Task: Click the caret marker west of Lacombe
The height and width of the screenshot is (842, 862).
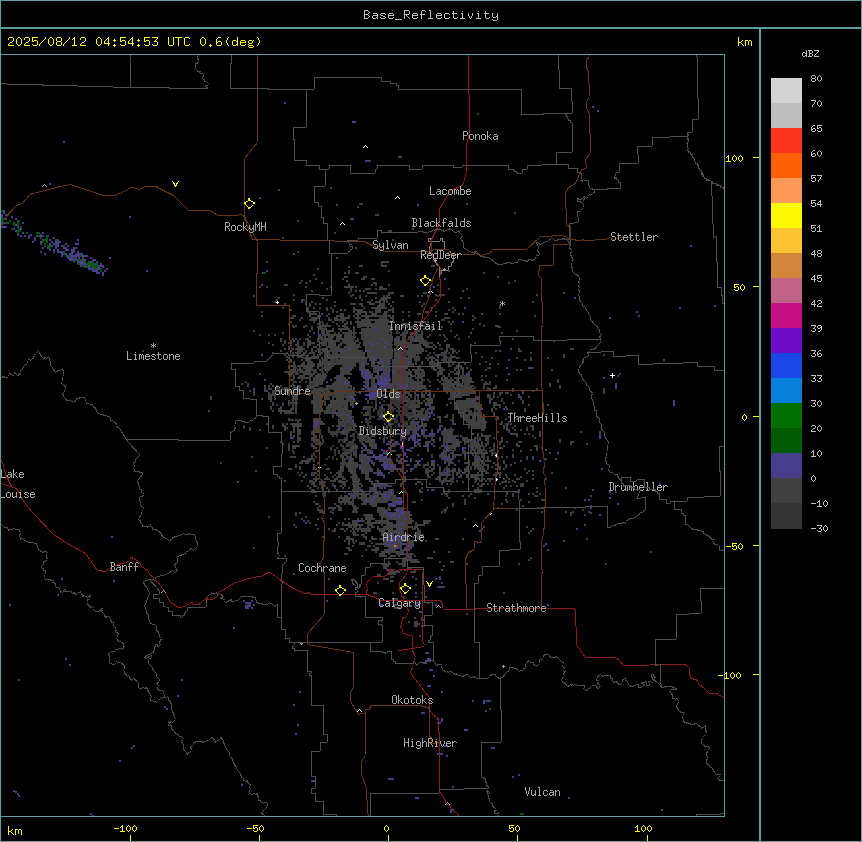Action: coord(397,197)
